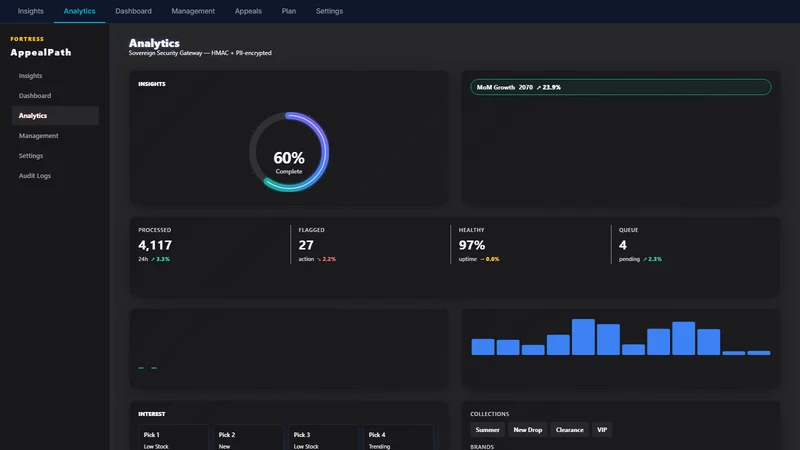Open the Pick 2 New card
The image size is (800, 450).
click(248, 438)
